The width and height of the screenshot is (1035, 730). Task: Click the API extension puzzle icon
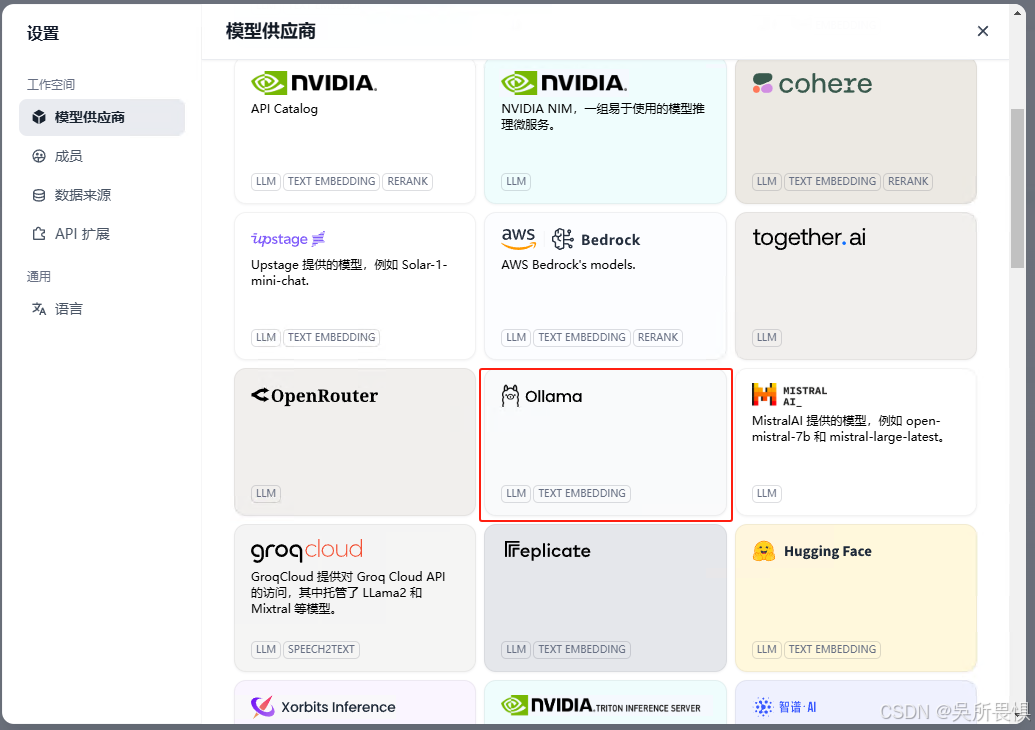(39, 234)
